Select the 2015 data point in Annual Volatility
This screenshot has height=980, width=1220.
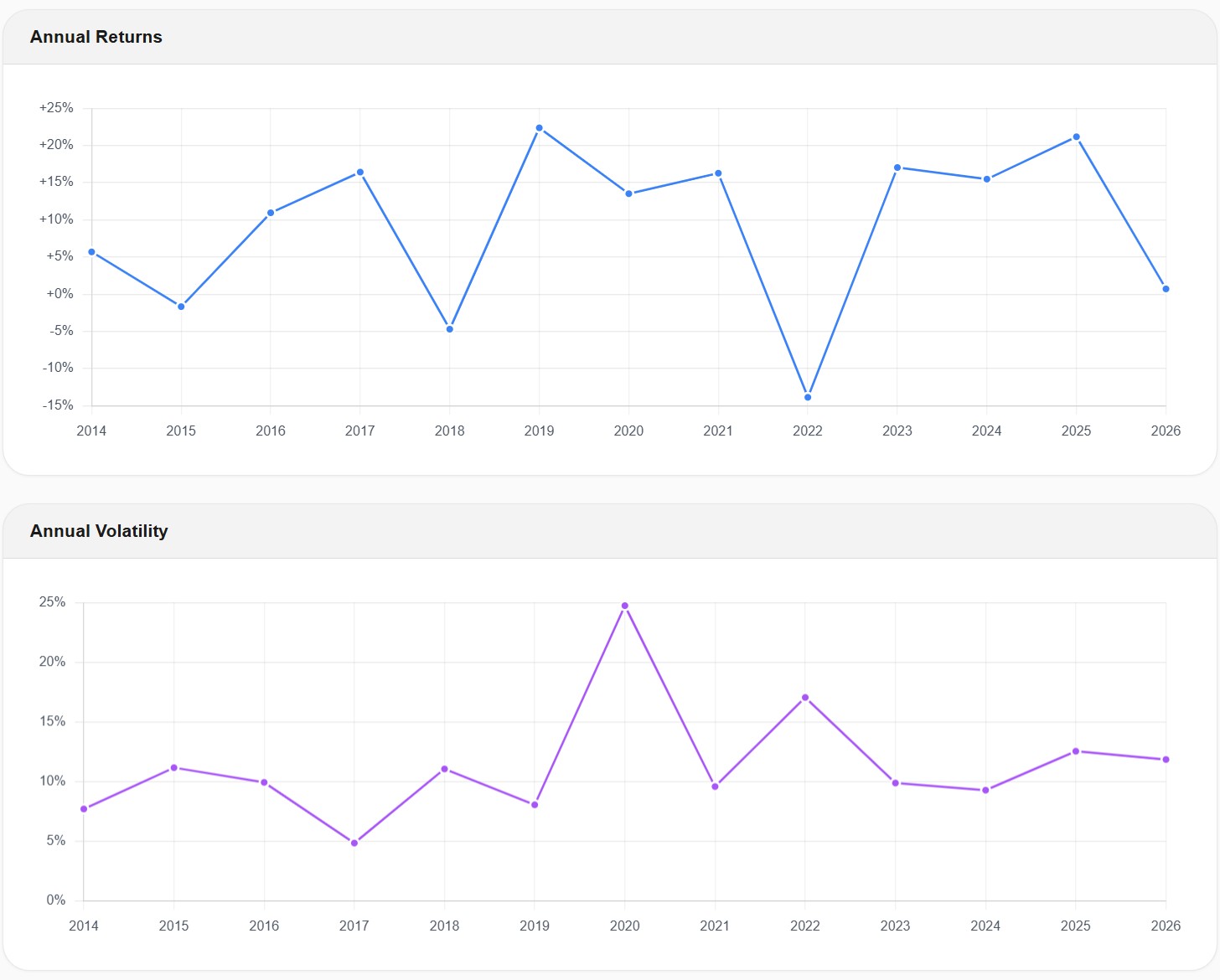pyautogui.click(x=174, y=767)
